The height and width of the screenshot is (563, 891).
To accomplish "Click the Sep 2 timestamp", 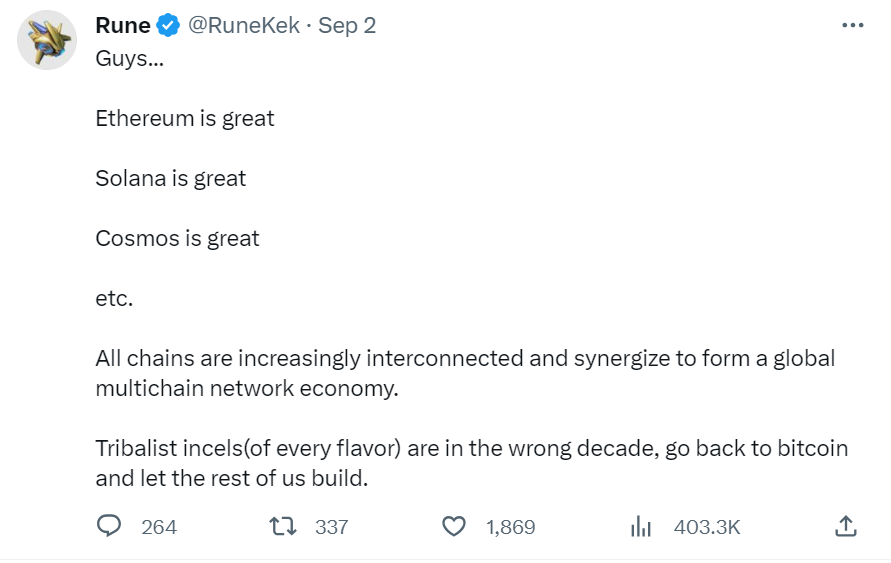I will coord(347,27).
